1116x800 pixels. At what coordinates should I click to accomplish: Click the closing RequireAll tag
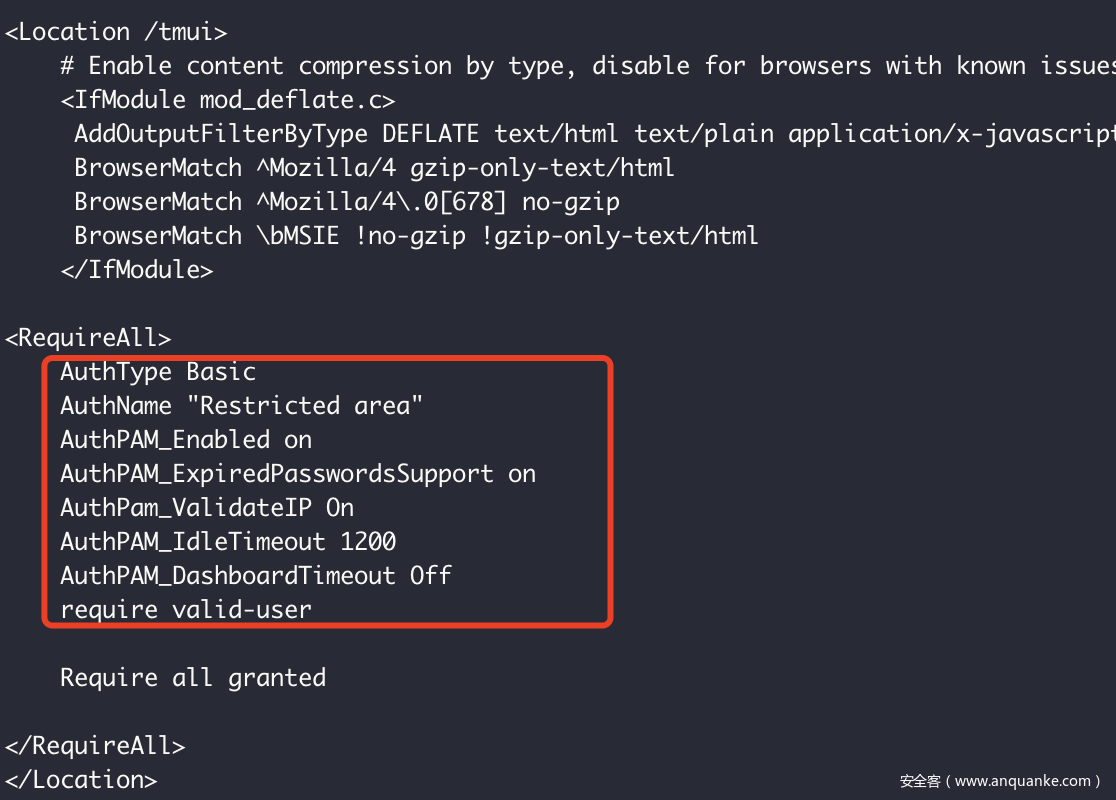[95, 746]
